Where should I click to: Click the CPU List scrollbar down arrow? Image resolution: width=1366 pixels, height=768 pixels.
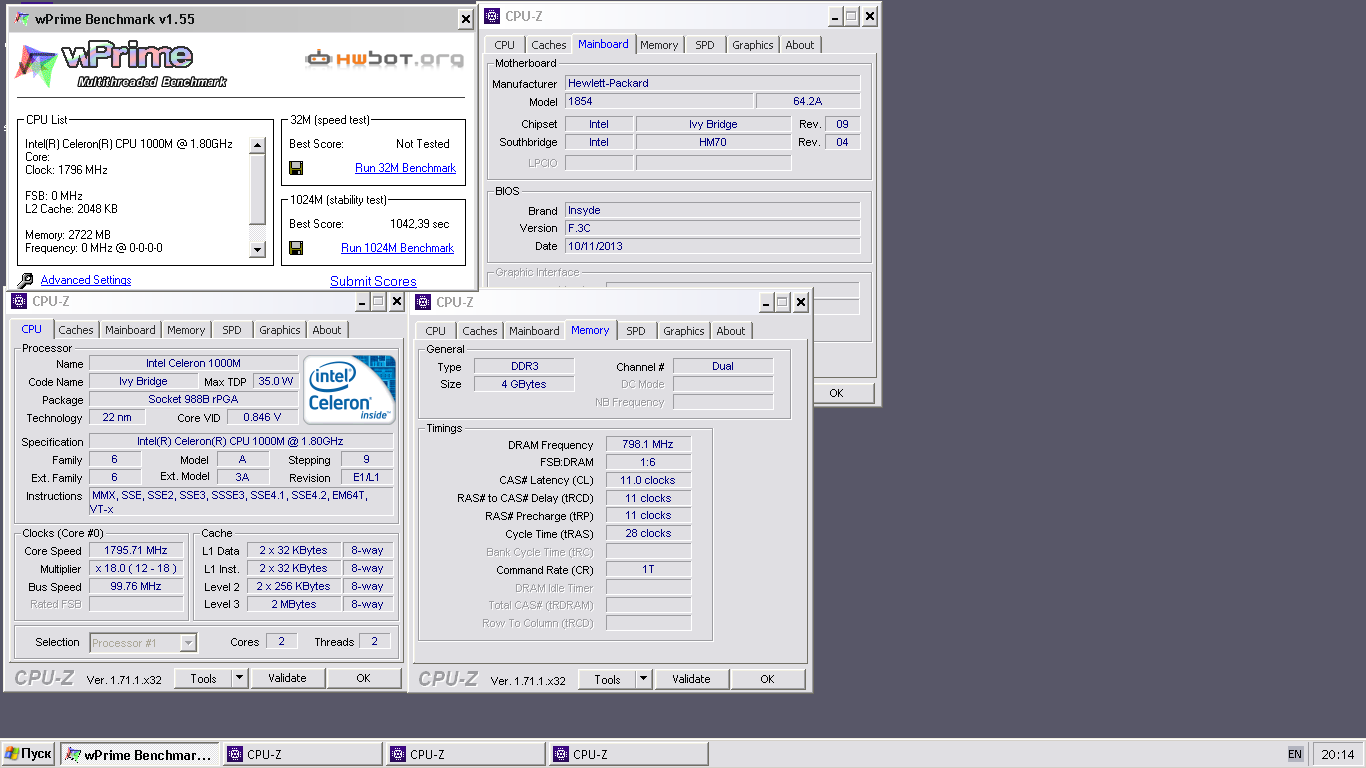(257, 250)
